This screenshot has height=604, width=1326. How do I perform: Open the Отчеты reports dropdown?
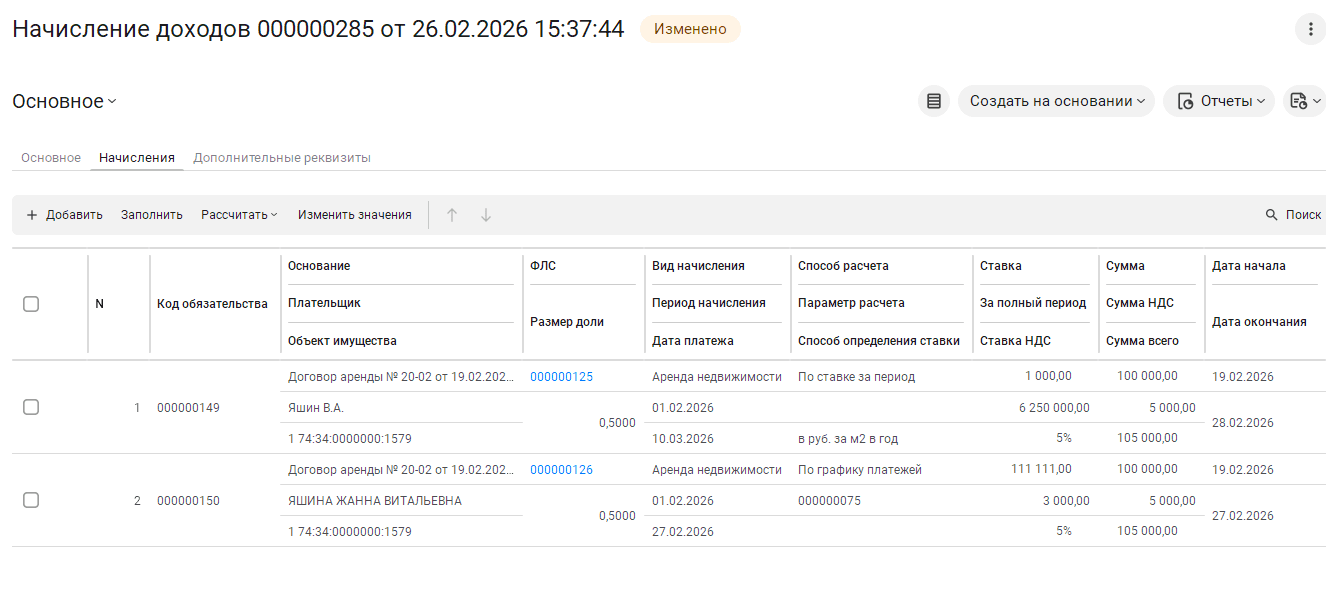coord(1218,101)
